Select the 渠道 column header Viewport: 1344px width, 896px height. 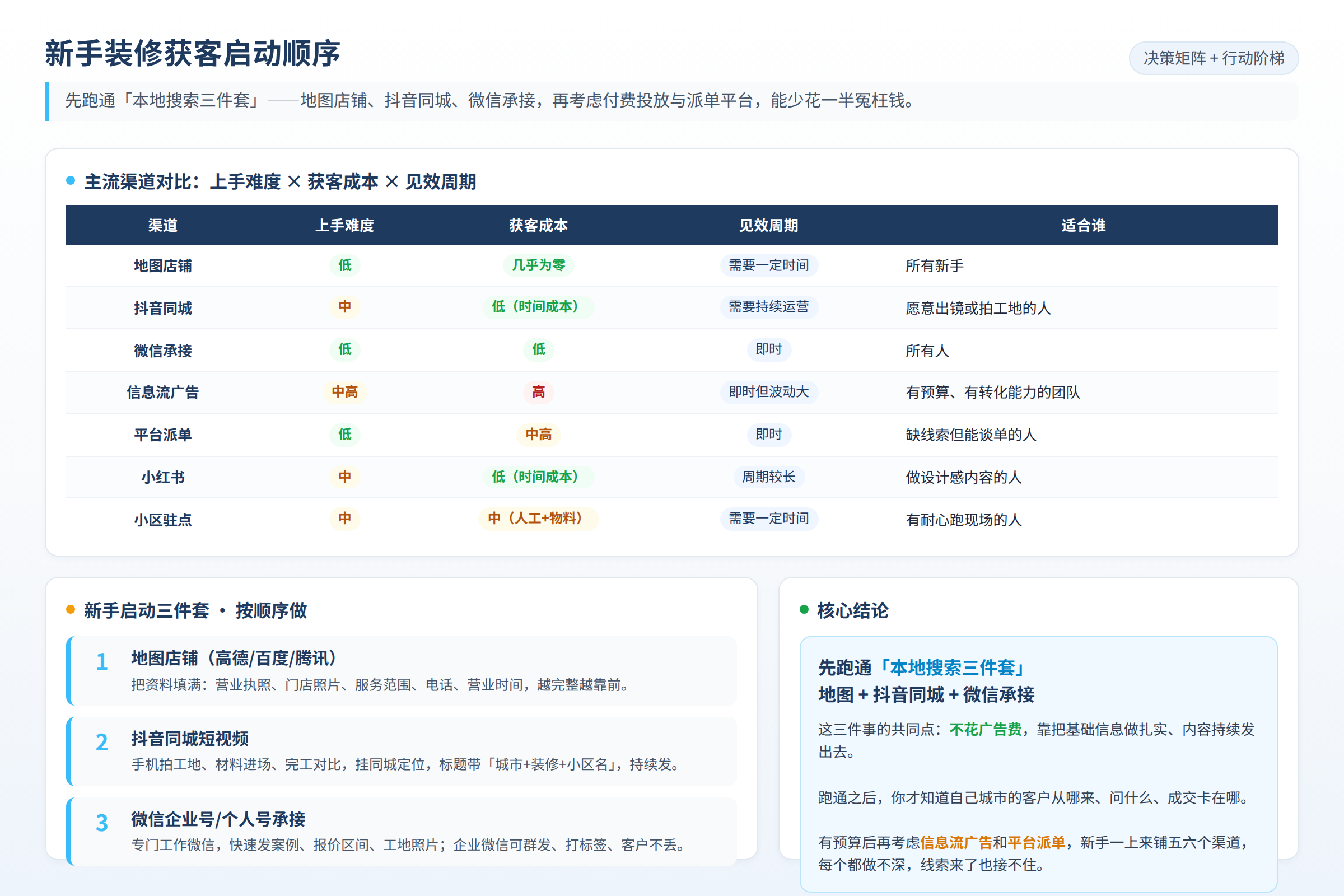click(x=163, y=225)
